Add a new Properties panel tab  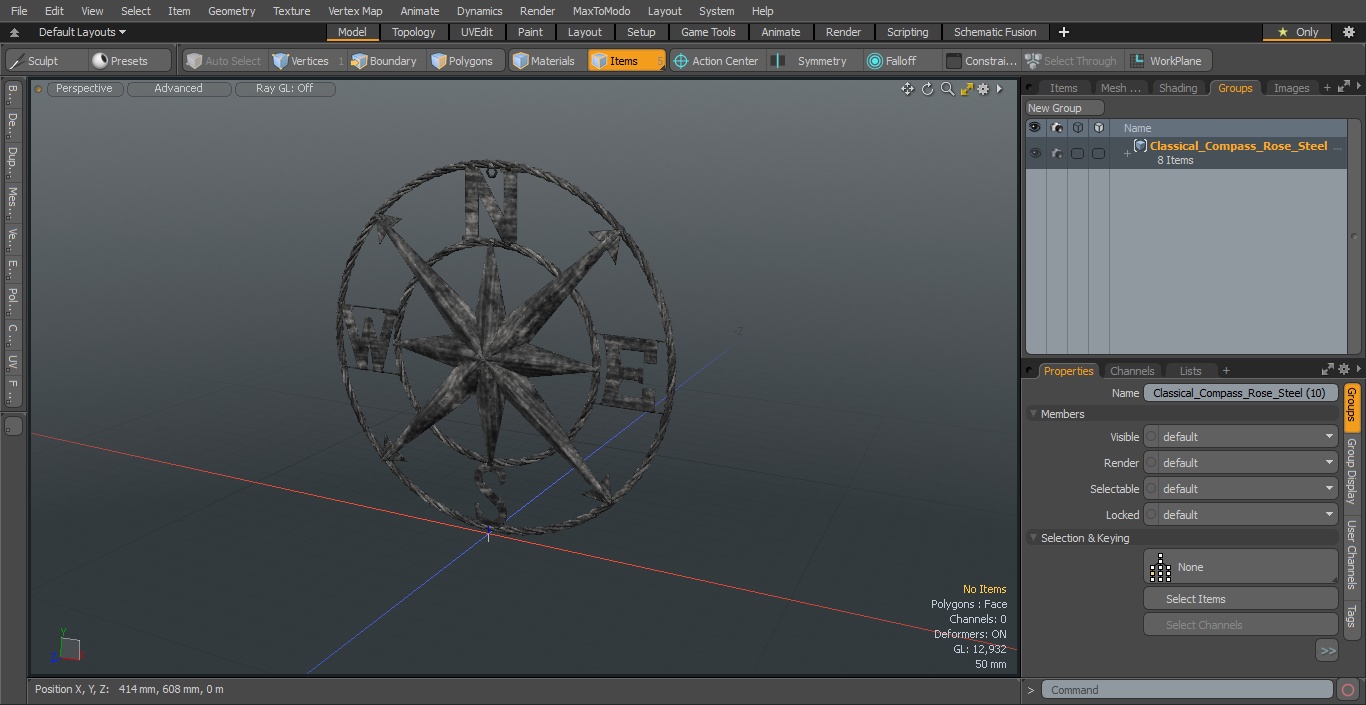(x=1226, y=371)
